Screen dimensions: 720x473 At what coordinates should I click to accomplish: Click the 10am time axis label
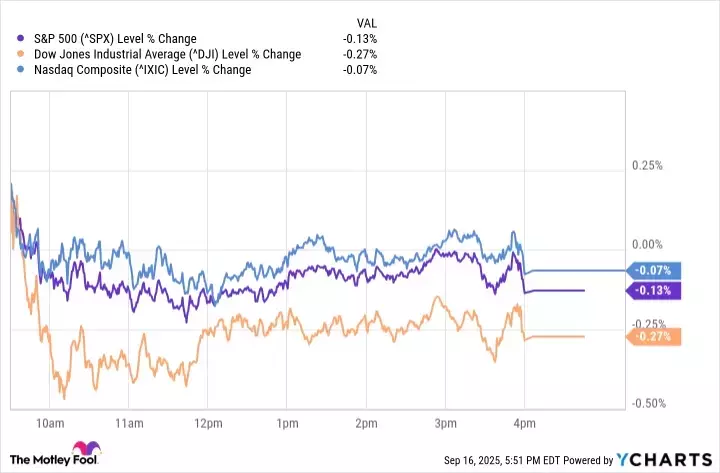tap(50, 422)
